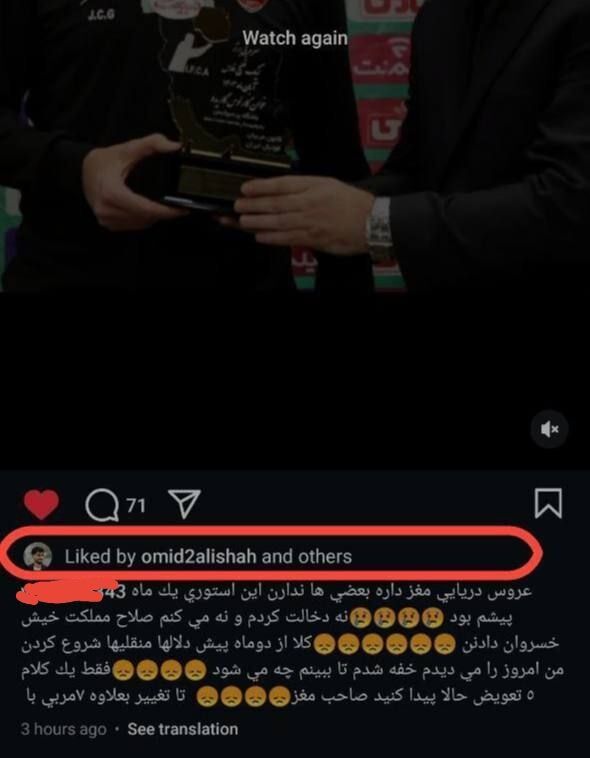Save the post with the bookmark icon
590x758 pixels.
[x=548, y=503]
